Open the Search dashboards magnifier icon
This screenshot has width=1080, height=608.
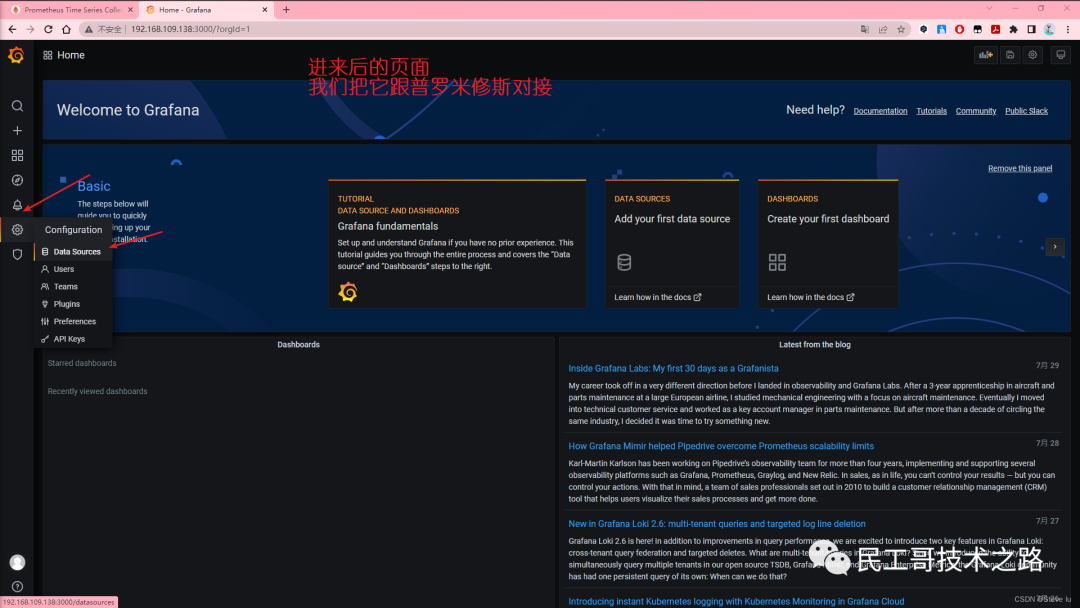point(17,106)
